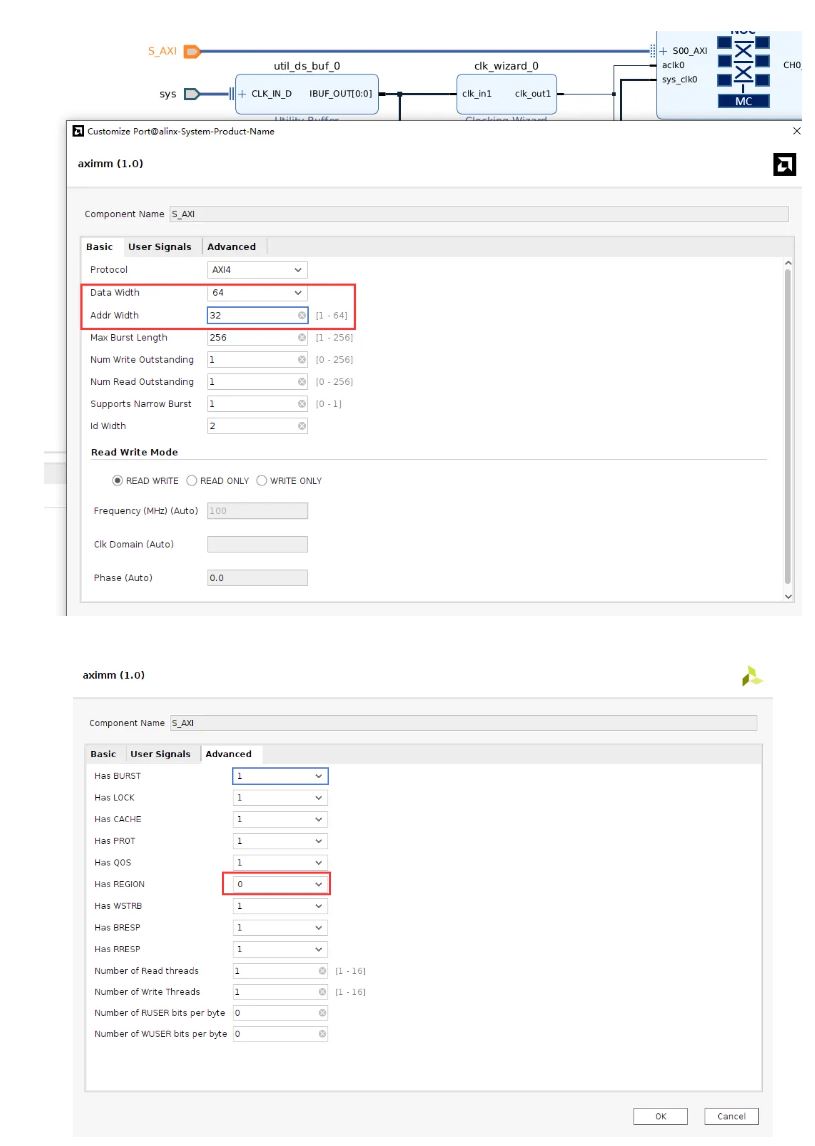Select the clk_wizard_0 block in diagram
This screenshot has width=815, height=1146.
tap(507, 94)
